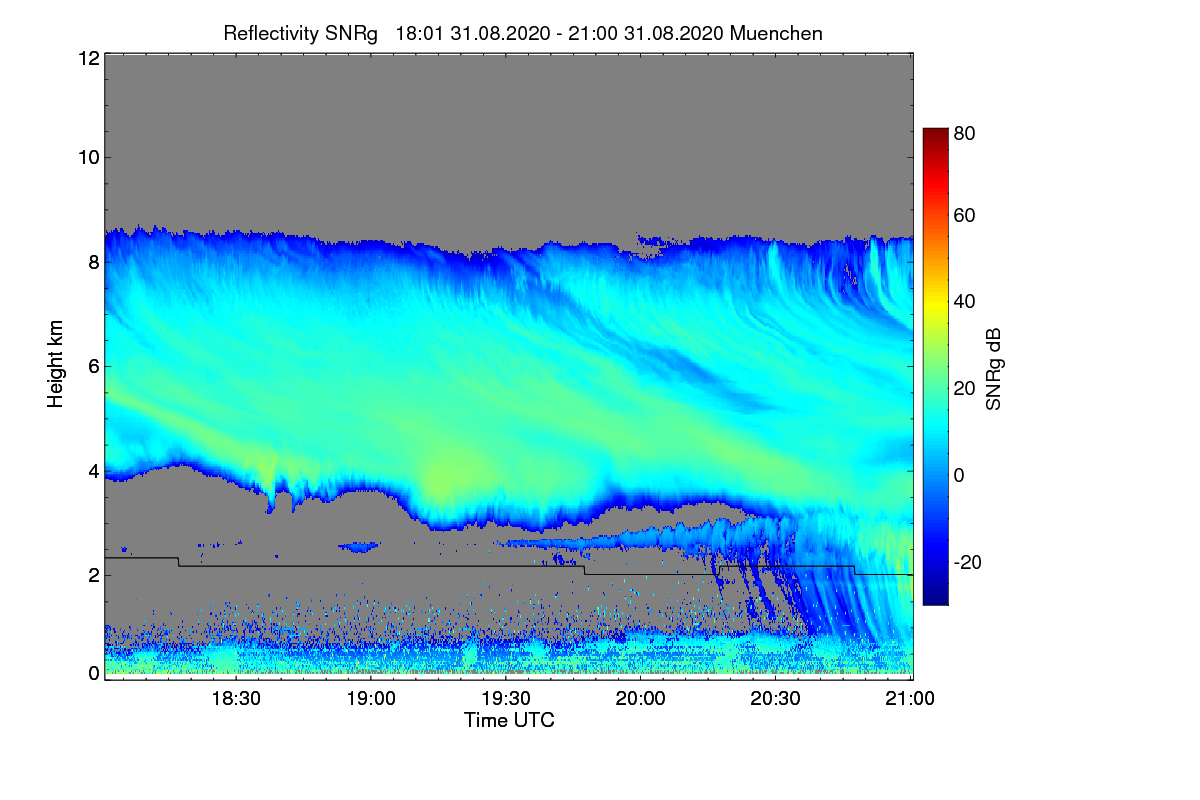This screenshot has width=1200, height=800.
Task: Click the 'Time UTC' axis label
Action: point(509,720)
